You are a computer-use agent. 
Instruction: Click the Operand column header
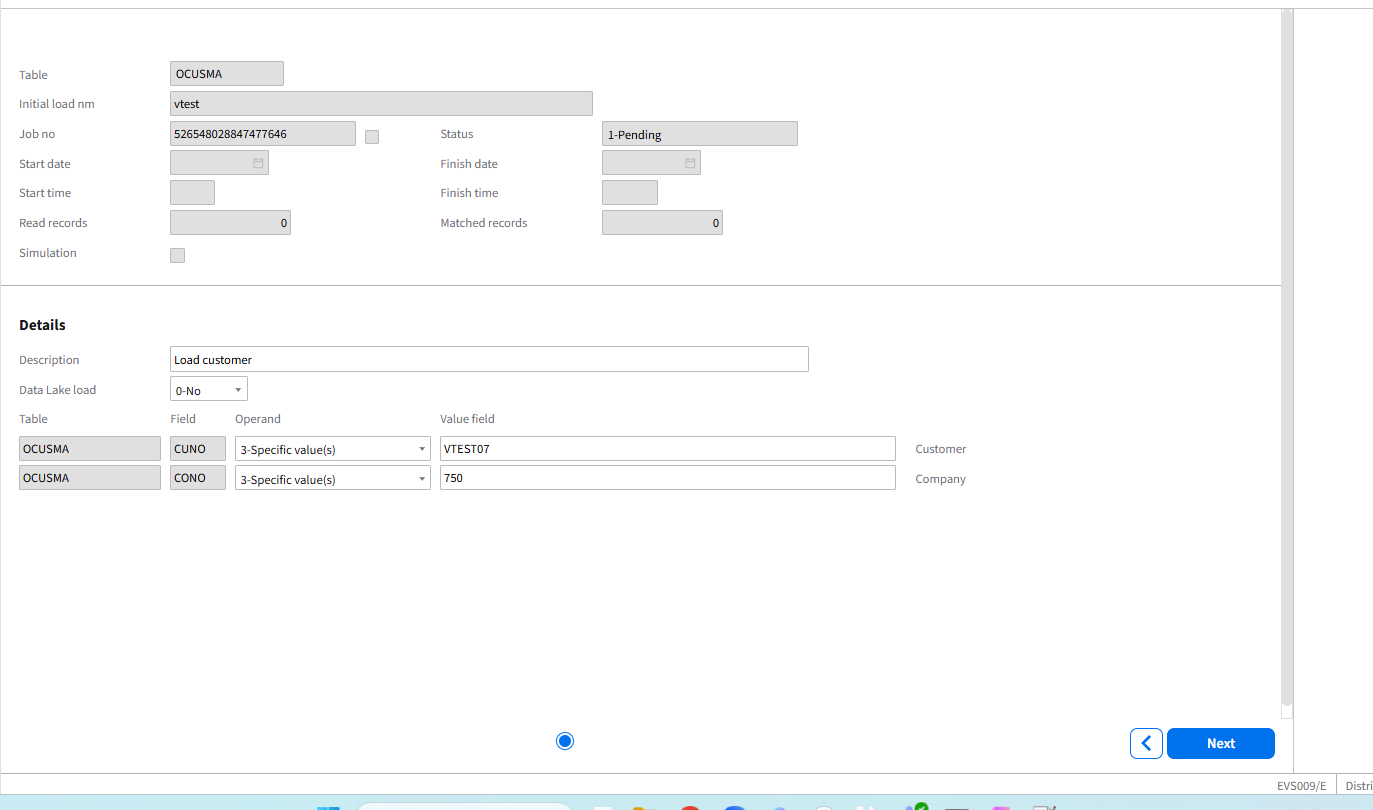pyautogui.click(x=258, y=419)
